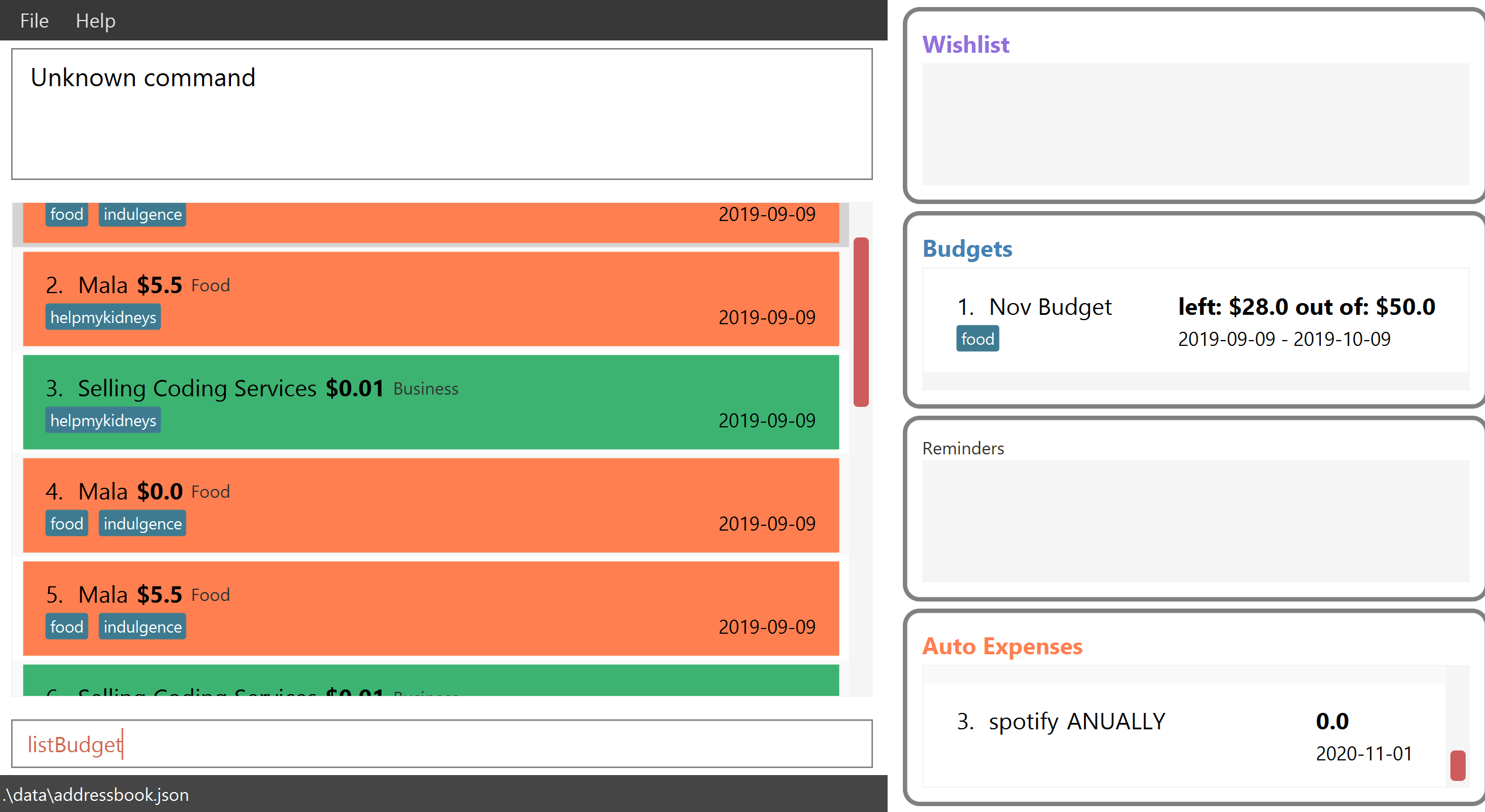Screen dimensions: 1485x812
Task: Select expense 2 Mala $5.5
Action: [x=431, y=299]
